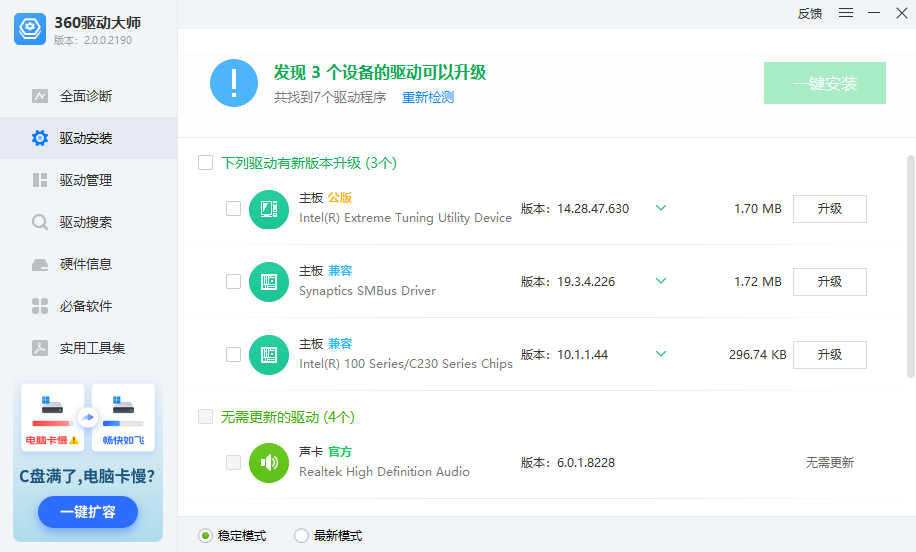Image resolution: width=916 pixels, height=552 pixels.
Task: Click the 驱动搜索 magnifier icon
Action: (x=40, y=222)
